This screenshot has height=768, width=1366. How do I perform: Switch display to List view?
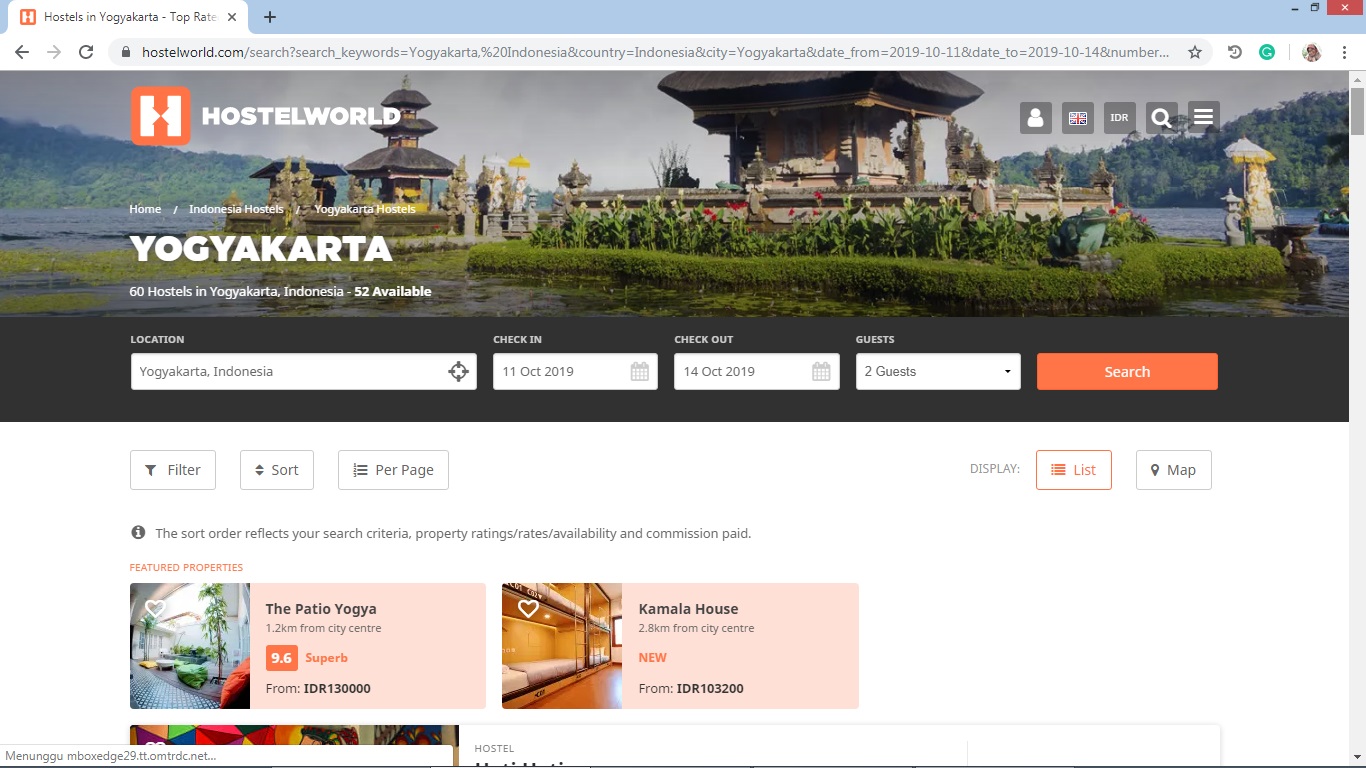click(x=1074, y=470)
